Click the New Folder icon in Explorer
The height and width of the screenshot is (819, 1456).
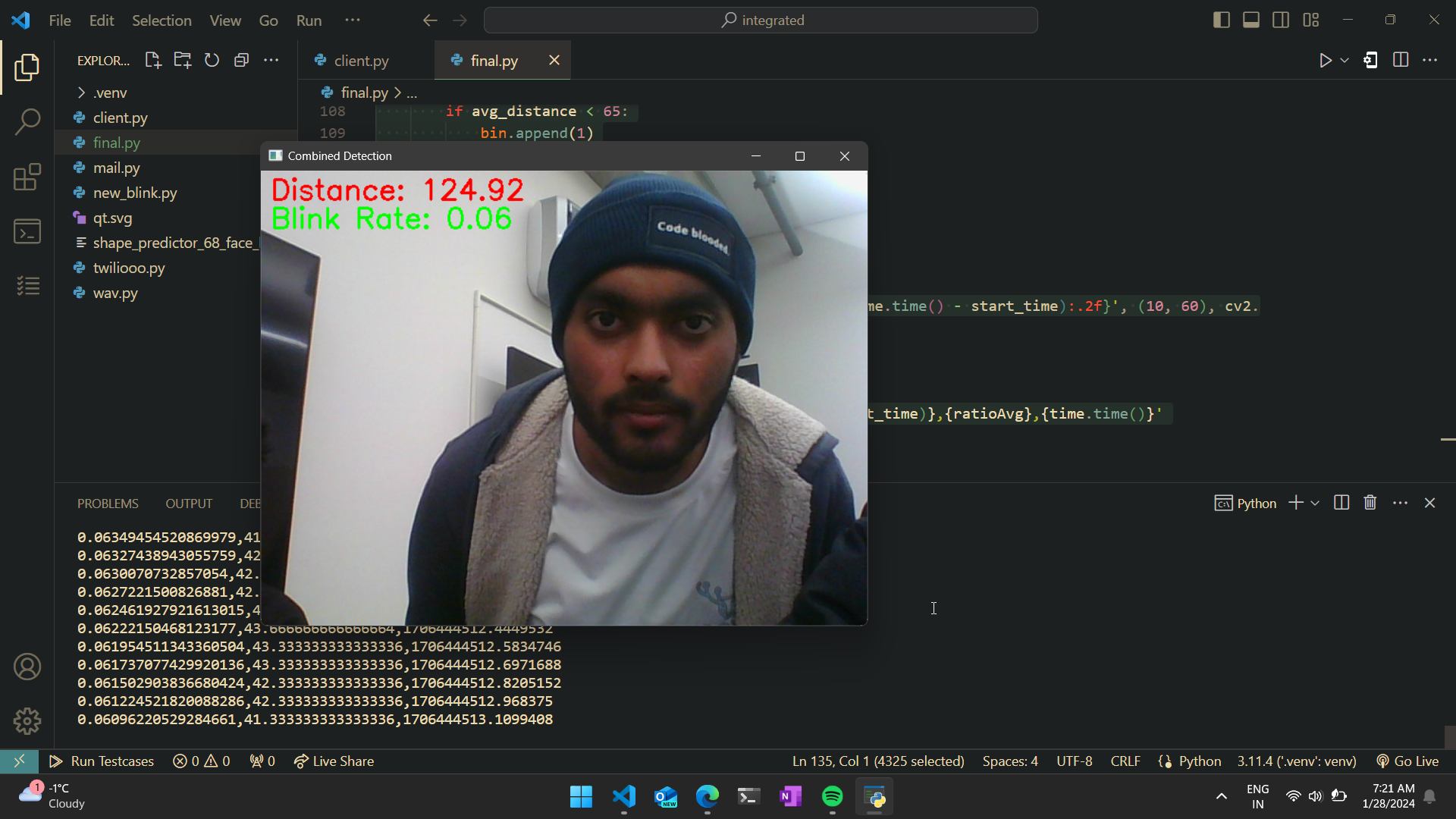click(183, 61)
